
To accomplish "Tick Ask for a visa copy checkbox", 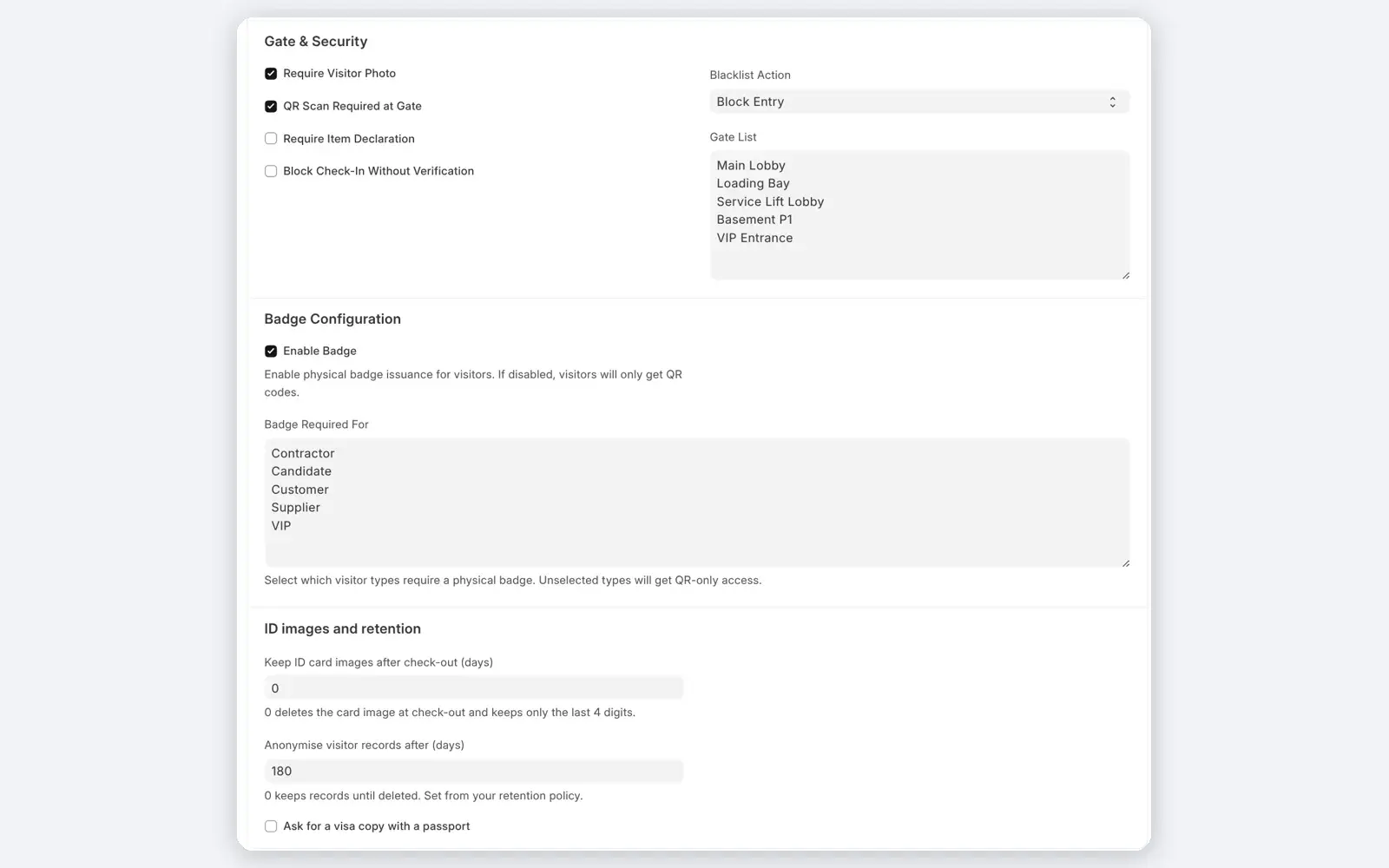I will pos(271,826).
